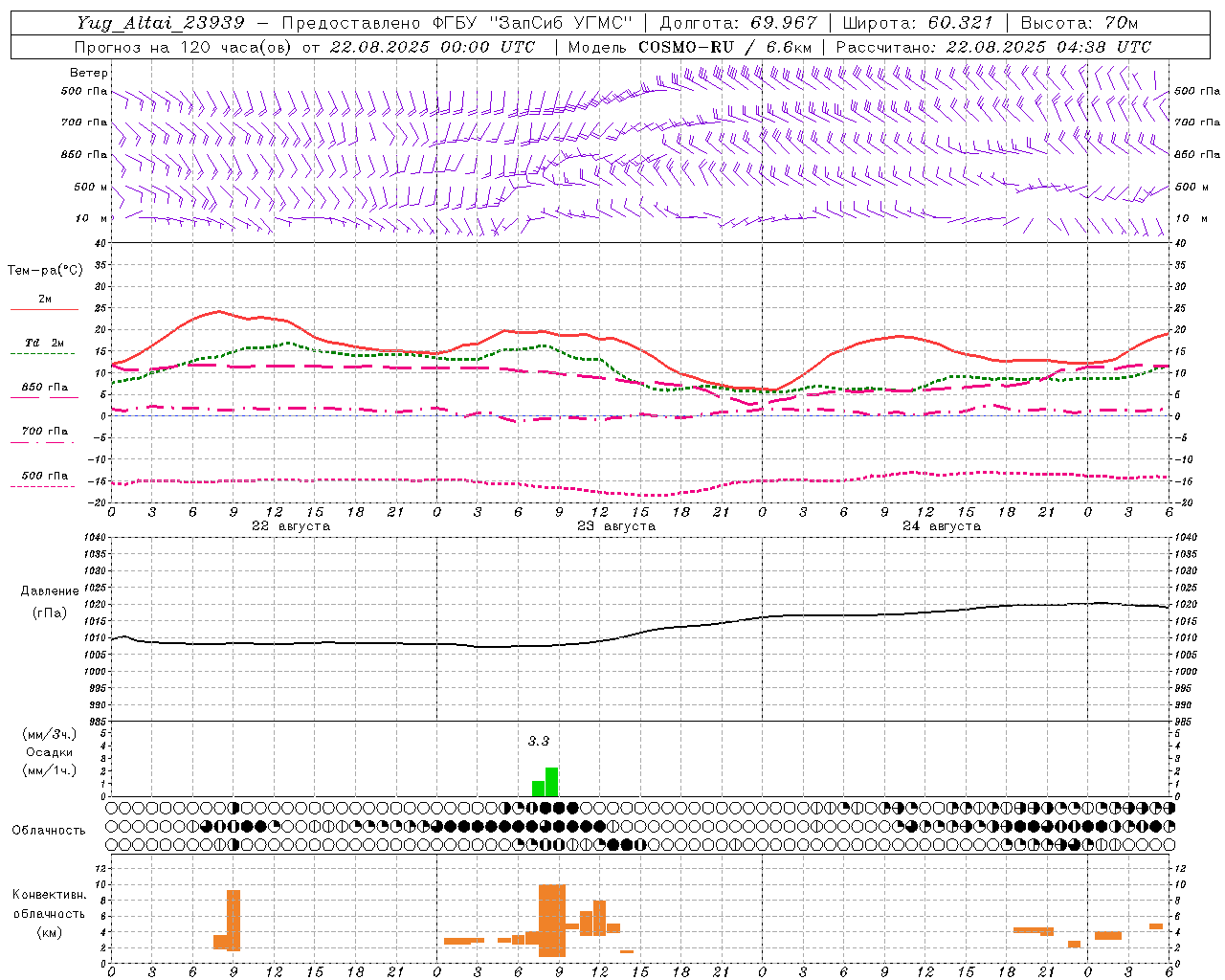Click the Широта: 60.321 value
The height and width of the screenshot is (980, 1225).
tap(918, 23)
